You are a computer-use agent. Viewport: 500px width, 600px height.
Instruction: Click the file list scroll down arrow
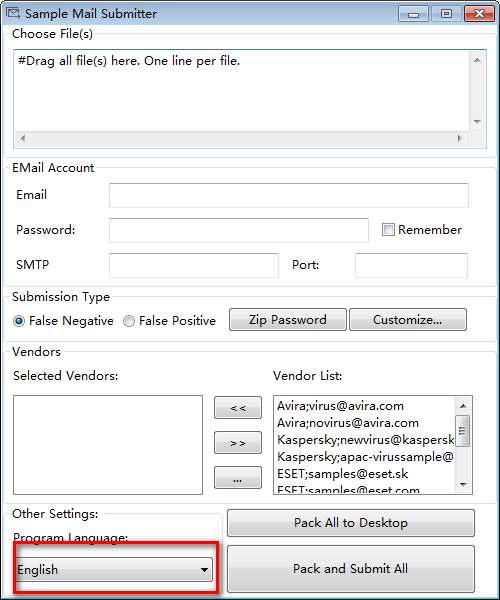477,122
